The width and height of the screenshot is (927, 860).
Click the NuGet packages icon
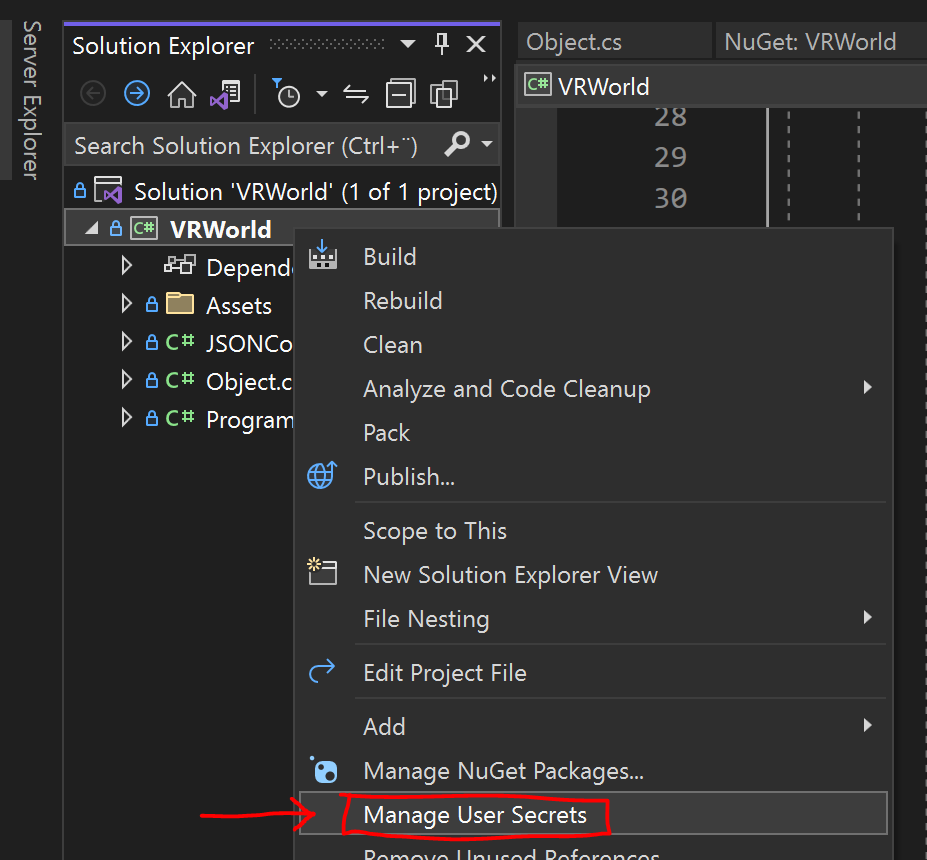click(323, 770)
